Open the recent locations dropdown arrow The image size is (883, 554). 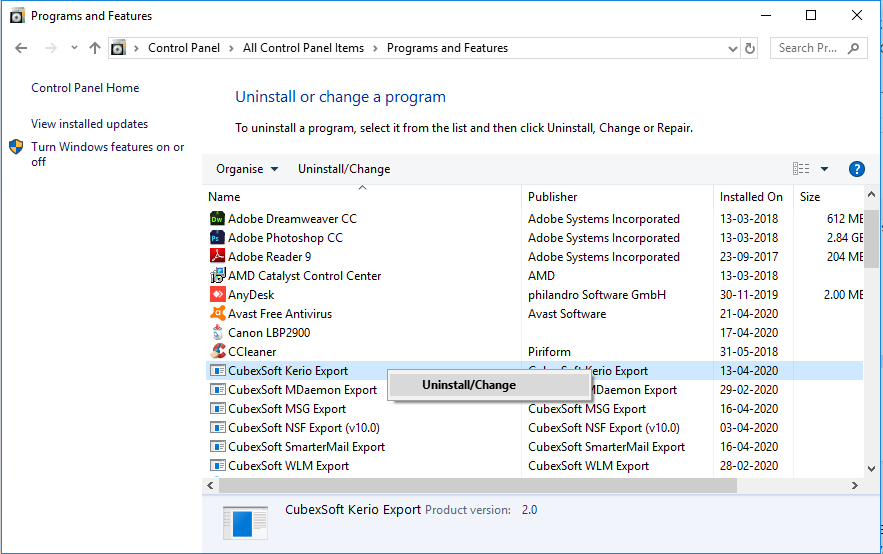74,48
